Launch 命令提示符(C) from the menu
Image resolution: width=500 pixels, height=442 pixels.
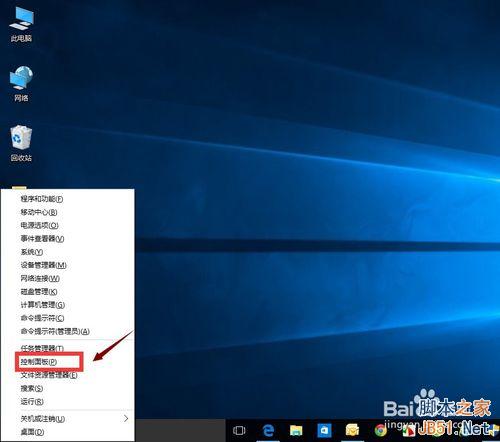[x=68, y=318]
